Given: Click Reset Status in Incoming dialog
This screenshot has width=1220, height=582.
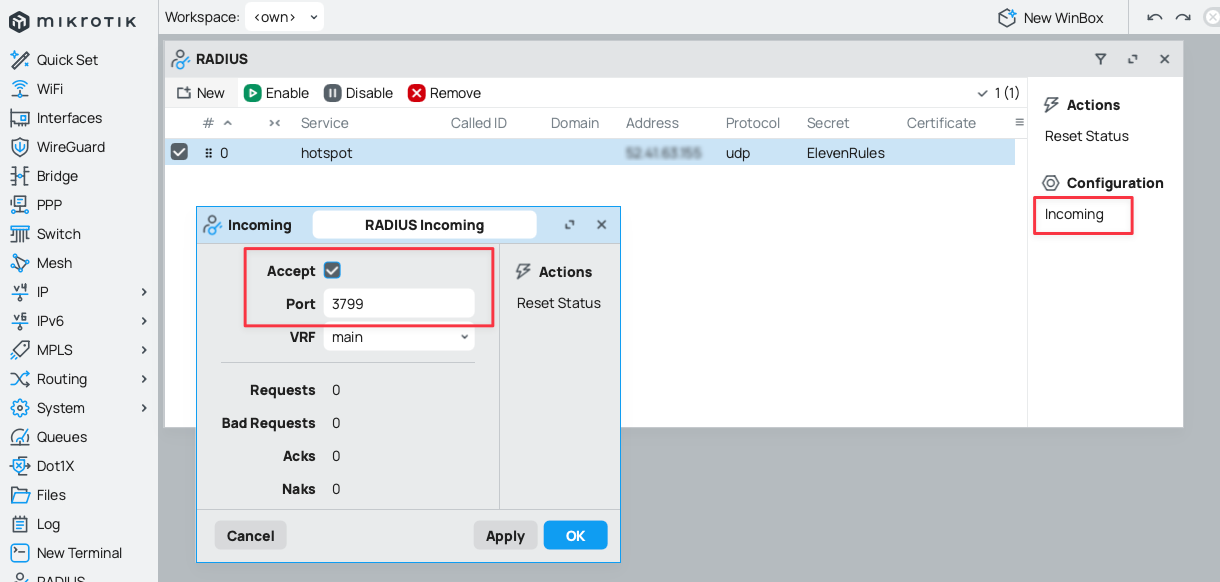Looking at the screenshot, I should (x=559, y=303).
